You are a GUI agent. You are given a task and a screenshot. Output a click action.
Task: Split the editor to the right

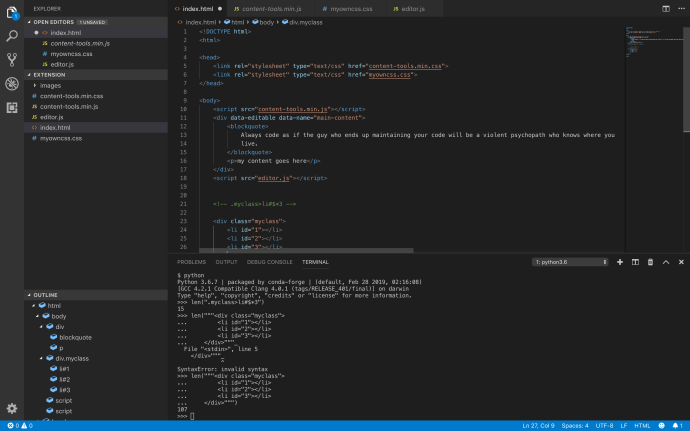(666, 9)
